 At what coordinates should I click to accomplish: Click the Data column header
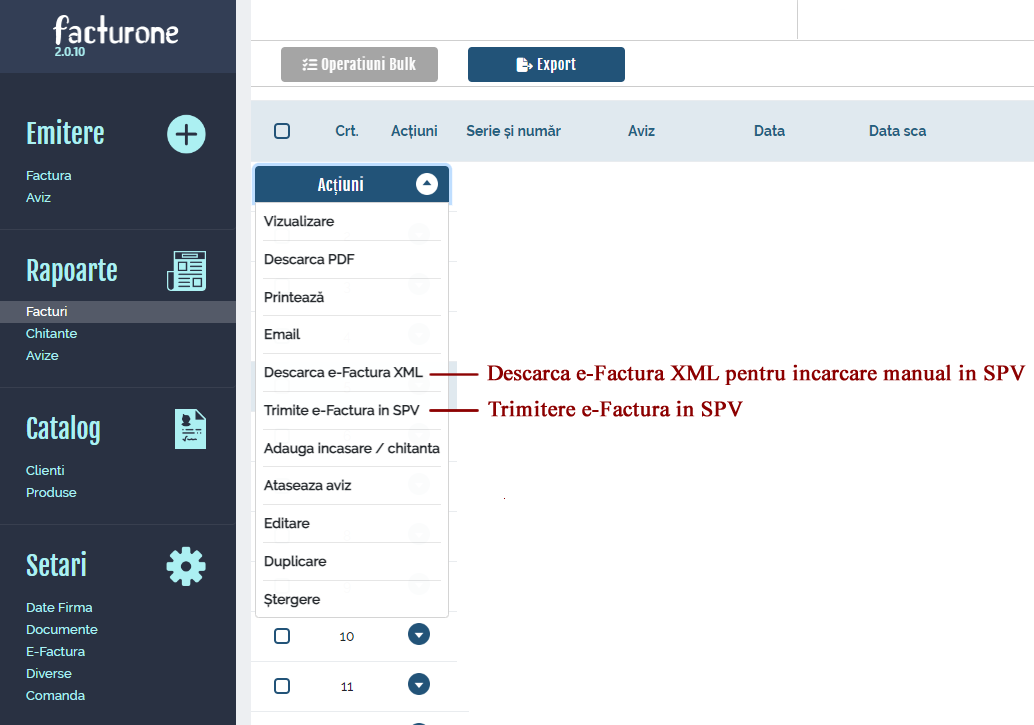(770, 131)
